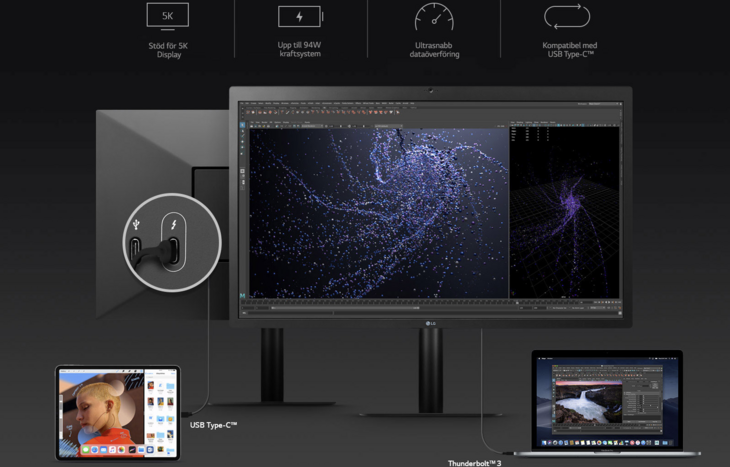730x467 pixels.
Task: Click the USB Type-C compatibility loop icon
Action: 566,16
